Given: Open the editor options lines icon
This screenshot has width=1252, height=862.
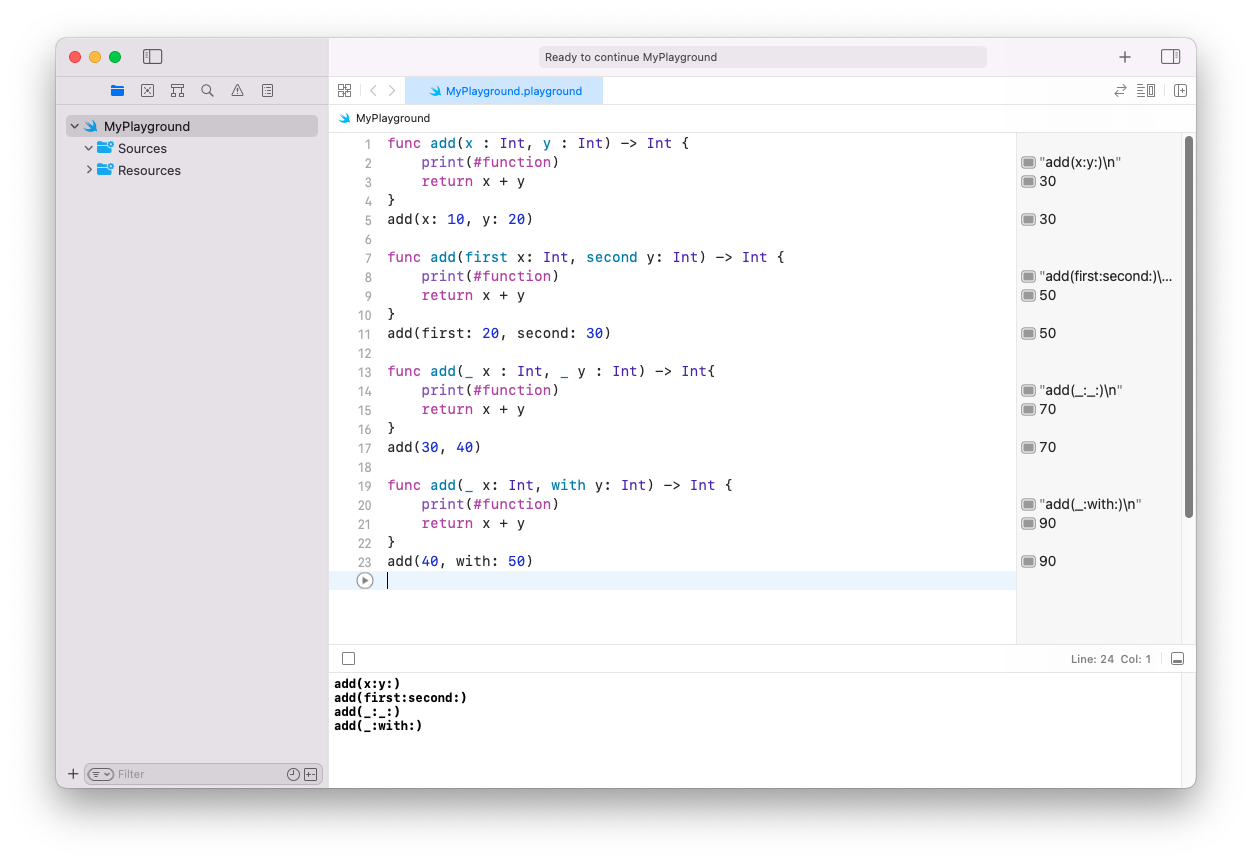Looking at the screenshot, I should coord(1146,90).
